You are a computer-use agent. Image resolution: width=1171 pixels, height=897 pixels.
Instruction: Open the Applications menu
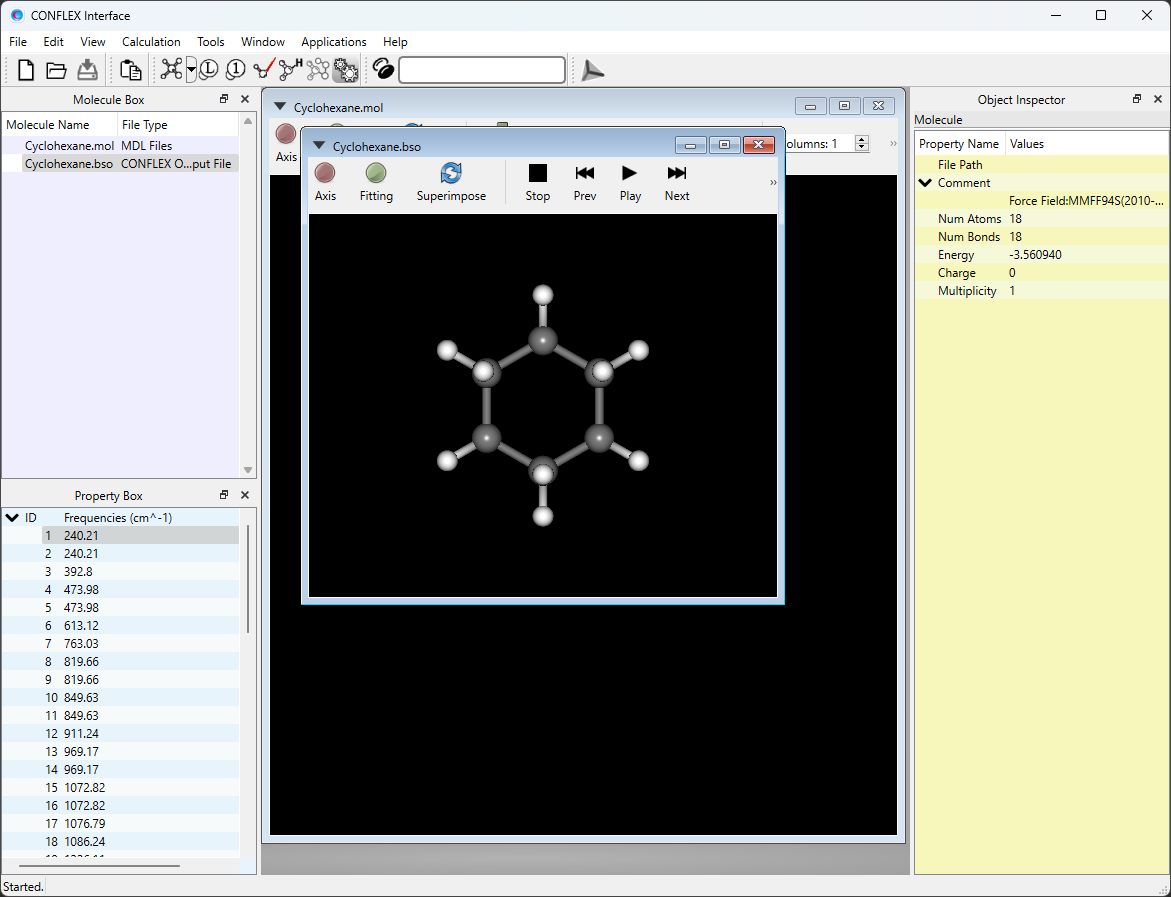point(334,41)
